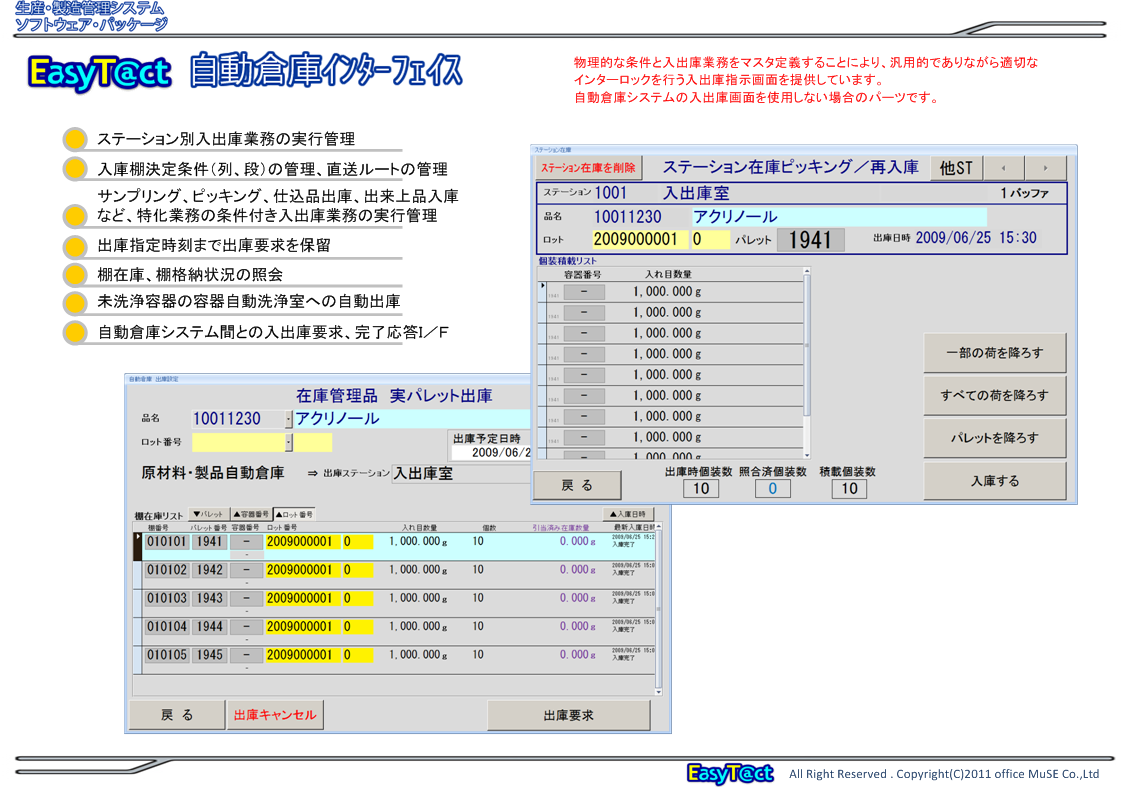Click the scroll-down arrow of the 個装積載リスト

point(806,454)
